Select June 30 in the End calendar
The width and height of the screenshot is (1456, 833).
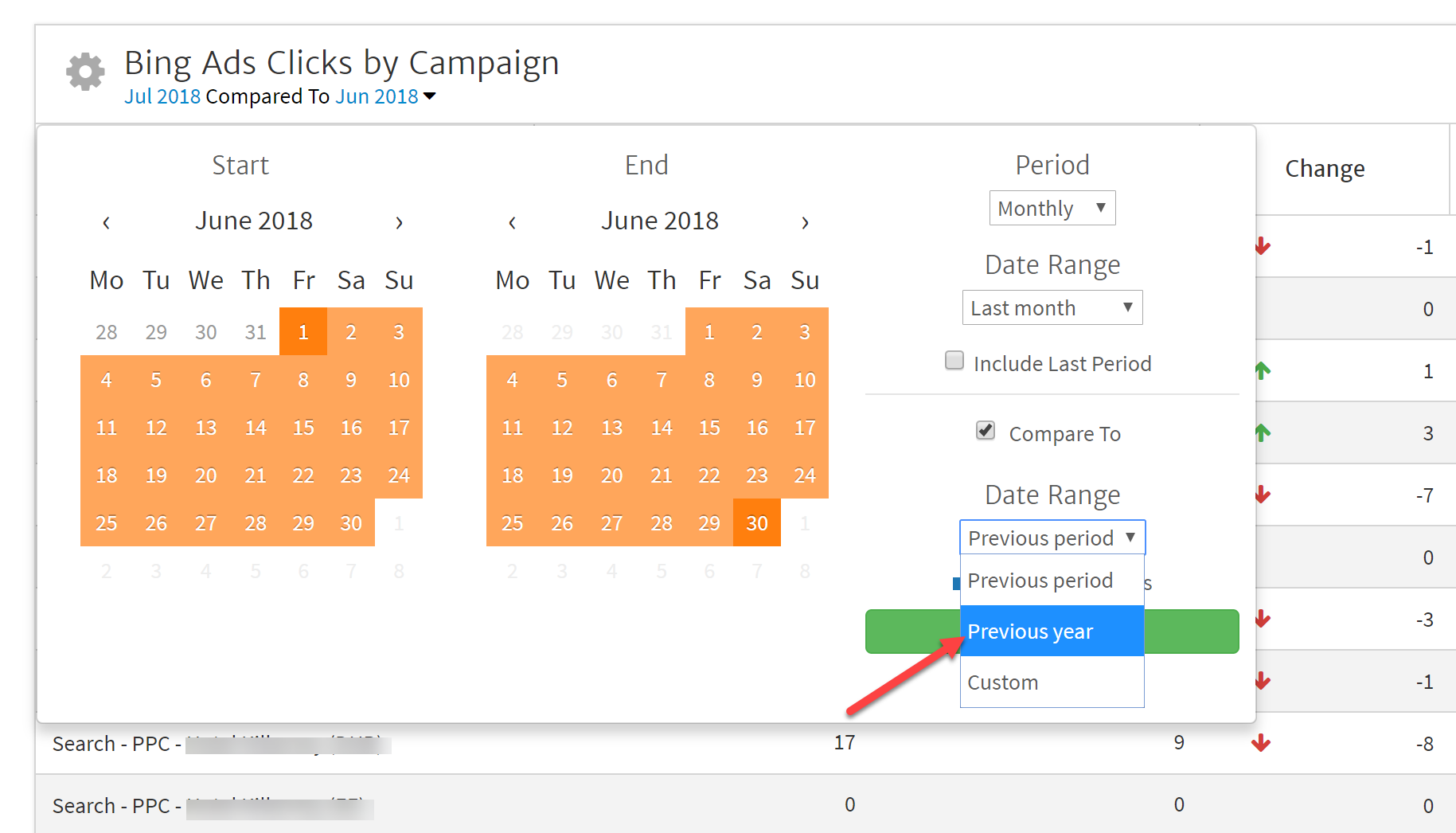[756, 523]
